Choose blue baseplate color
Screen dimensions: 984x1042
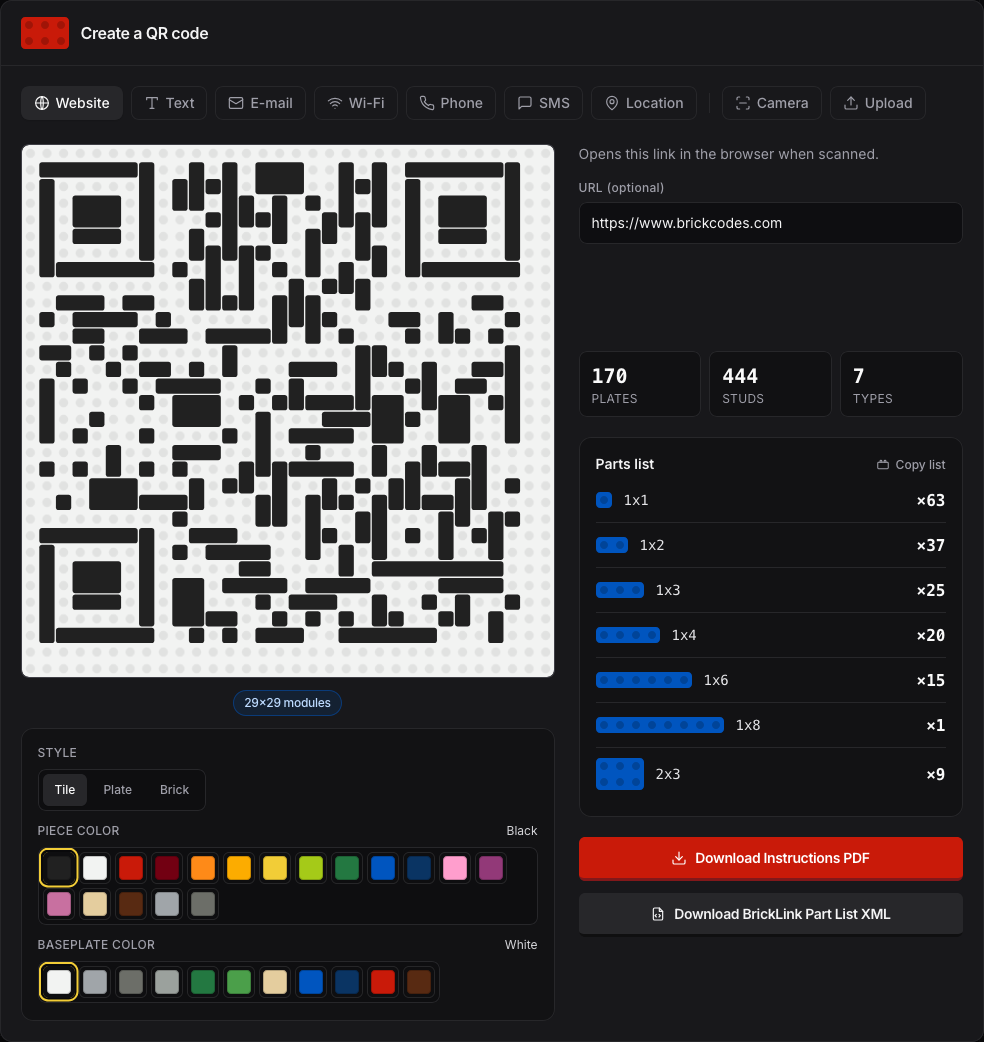311,982
